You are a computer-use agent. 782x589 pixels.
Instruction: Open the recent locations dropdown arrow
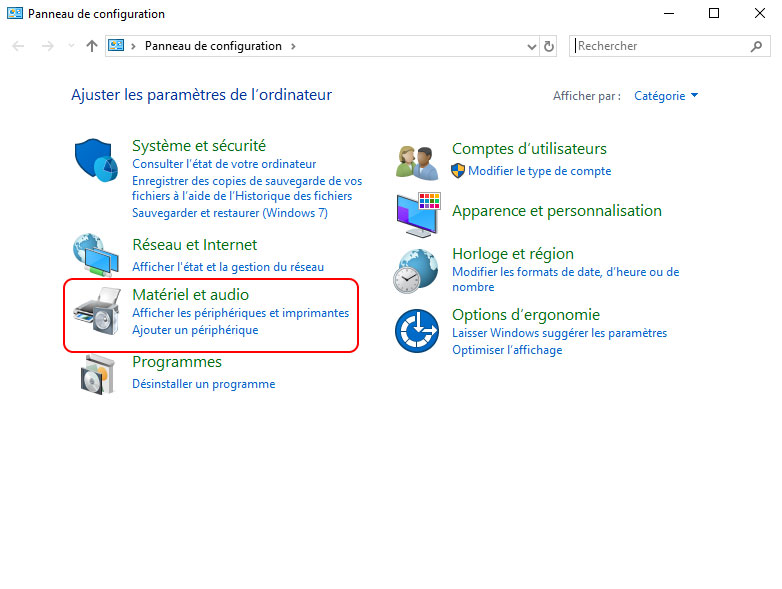[x=71, y=46]
